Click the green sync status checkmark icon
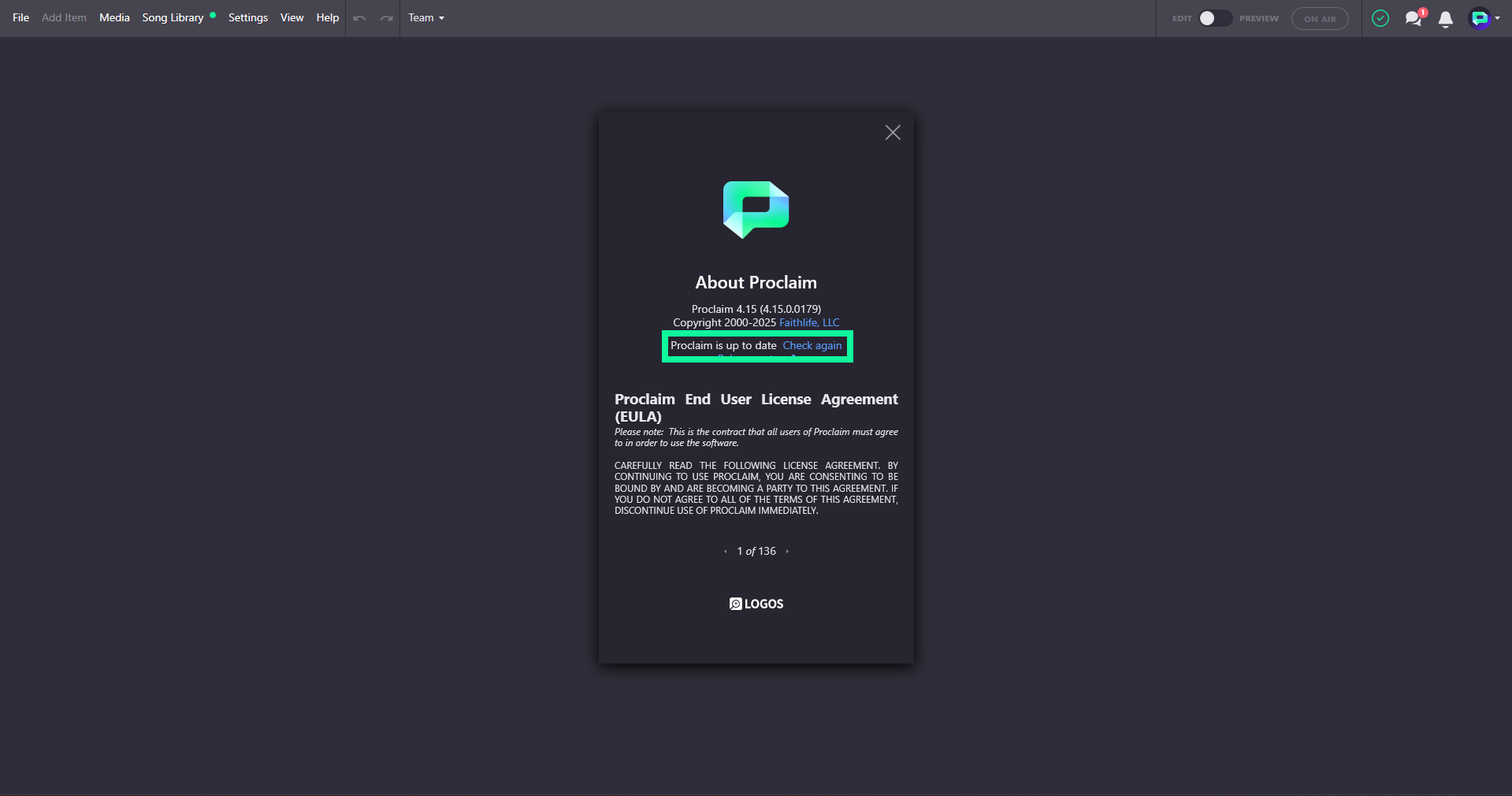The image size is (1512, 796). pyautogui.click(x=1380, y=18)
